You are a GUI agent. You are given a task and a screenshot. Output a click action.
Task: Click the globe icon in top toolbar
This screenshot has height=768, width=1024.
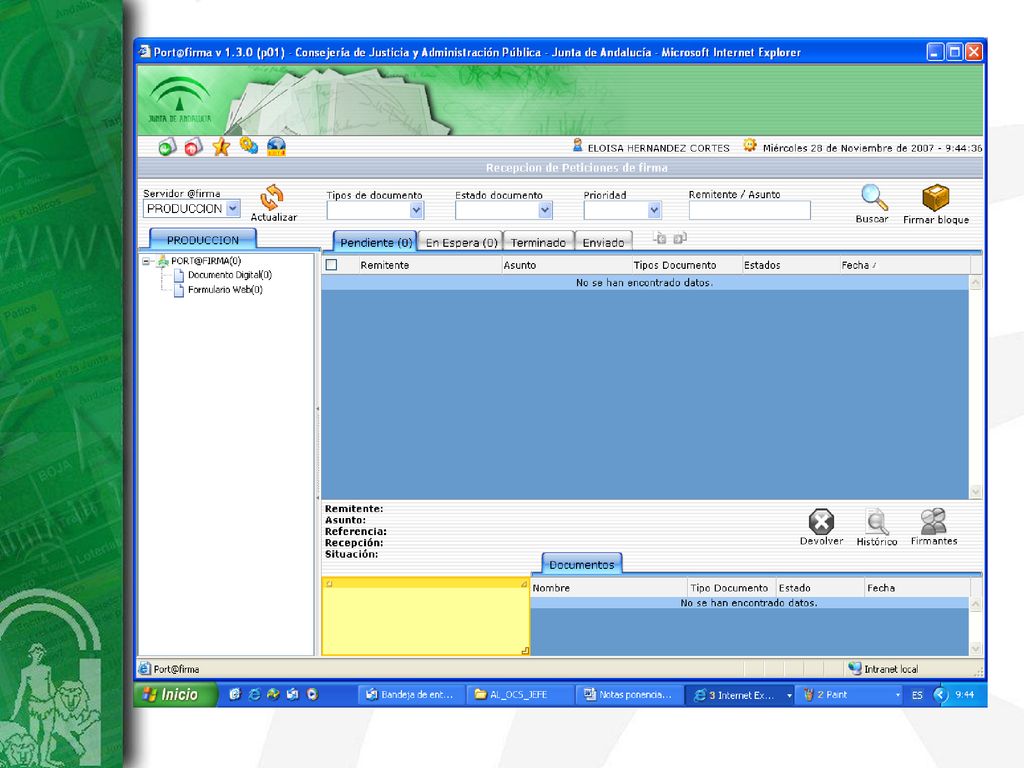[x=276, y=146]
